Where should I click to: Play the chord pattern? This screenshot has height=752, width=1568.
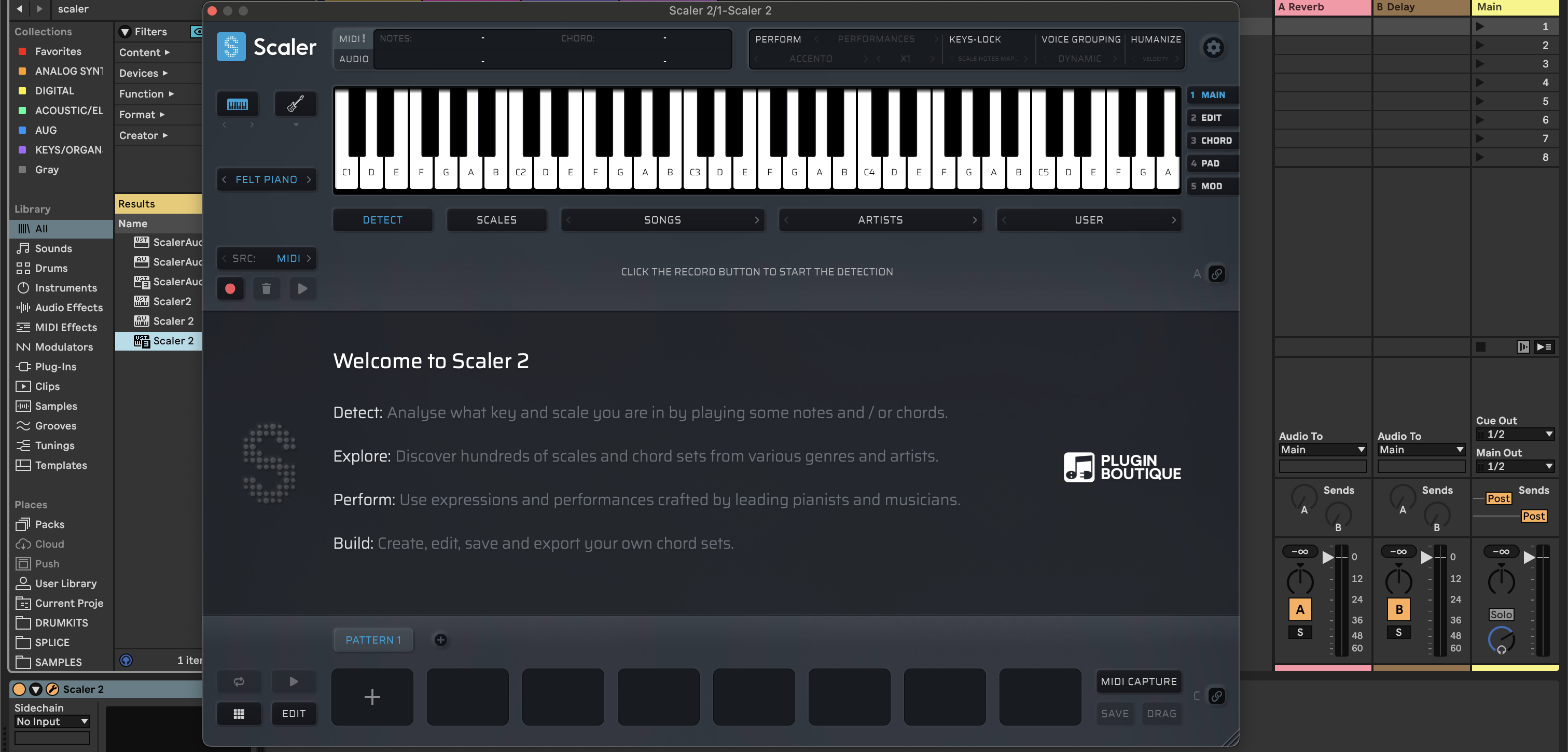click(294, 681)
